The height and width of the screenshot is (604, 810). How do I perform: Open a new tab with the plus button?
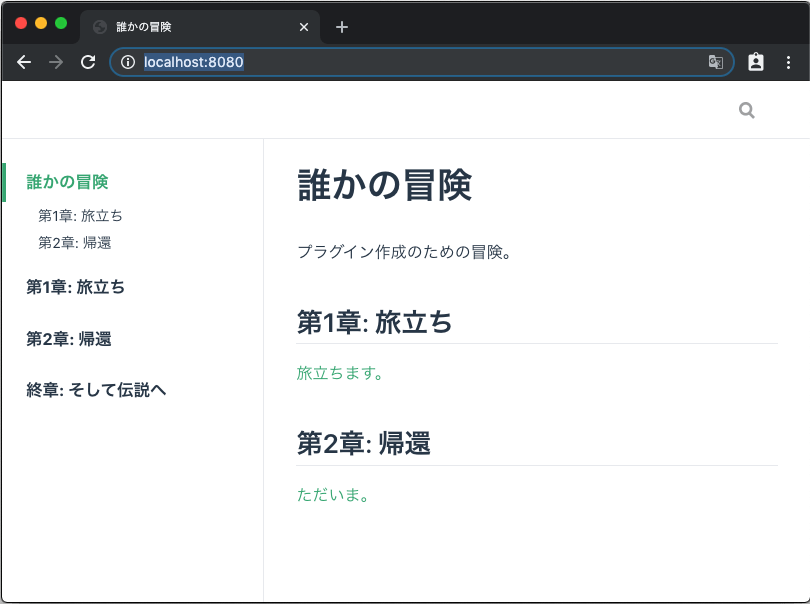(x=341, y=27)
